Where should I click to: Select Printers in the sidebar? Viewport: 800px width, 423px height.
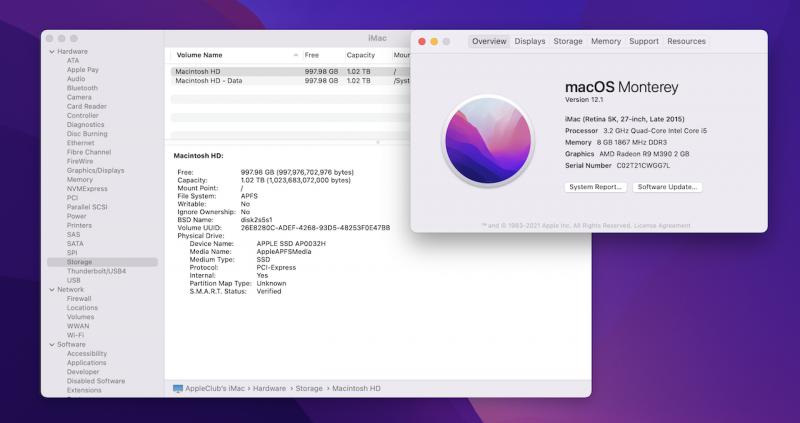(79, 226)
